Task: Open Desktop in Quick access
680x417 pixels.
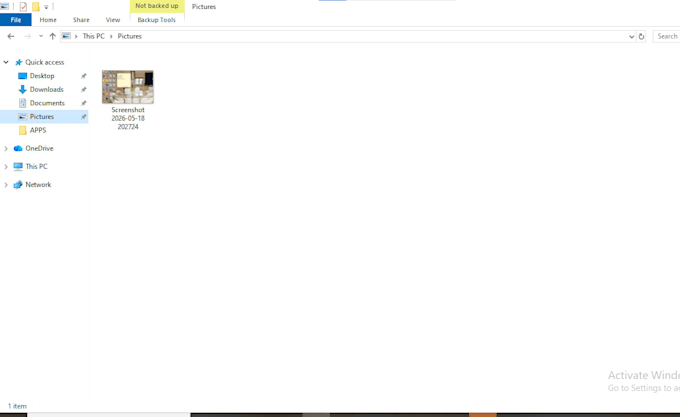Action: click(42, 76)
